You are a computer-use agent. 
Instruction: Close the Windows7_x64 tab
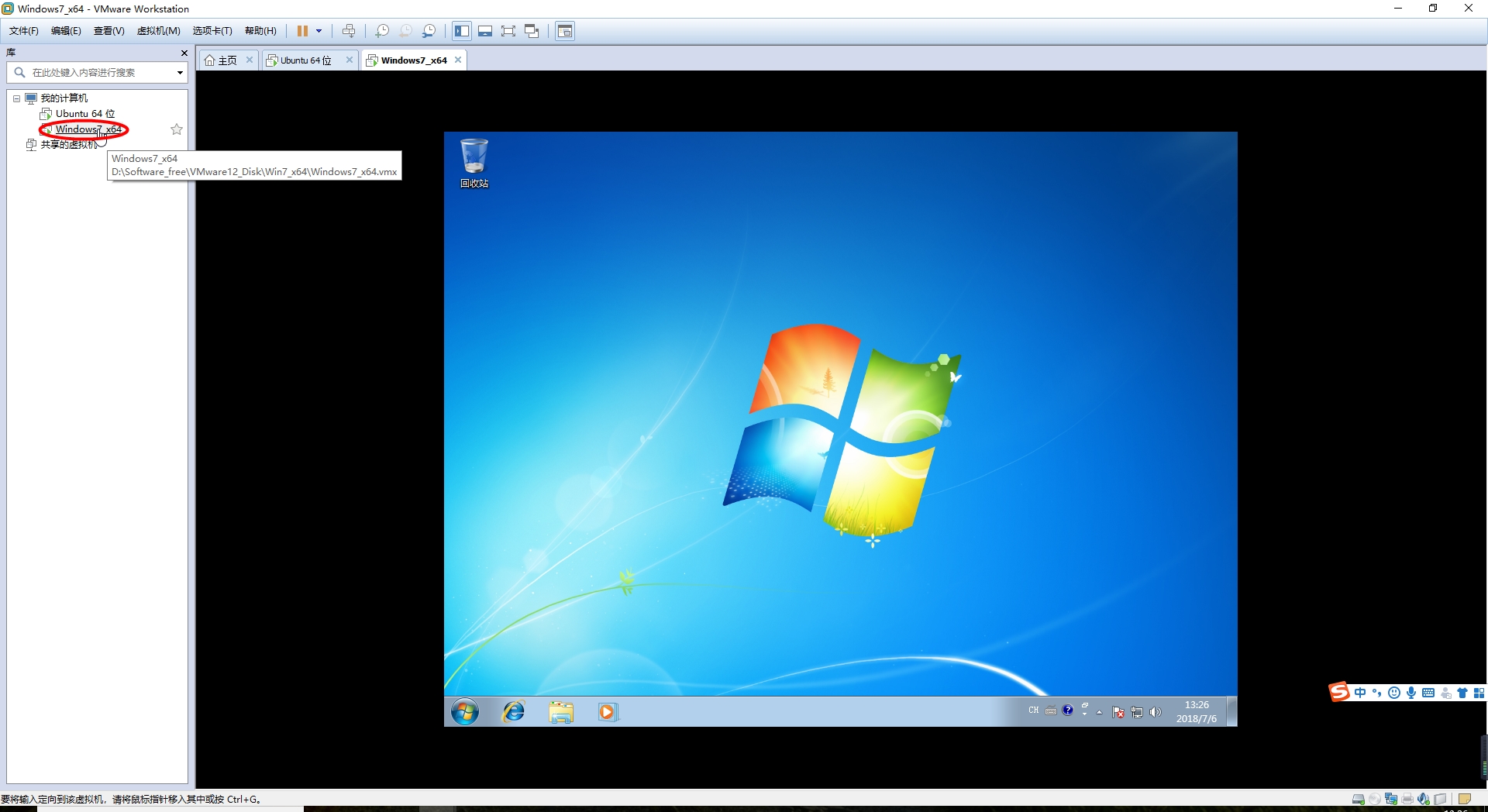click(458, 60)
